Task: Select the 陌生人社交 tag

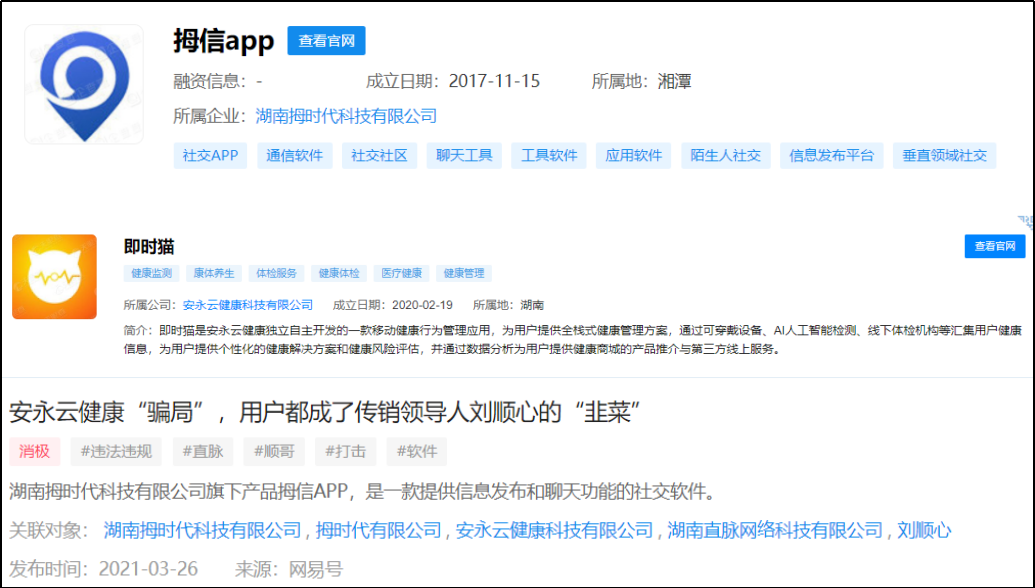Action: coord(725,156)
